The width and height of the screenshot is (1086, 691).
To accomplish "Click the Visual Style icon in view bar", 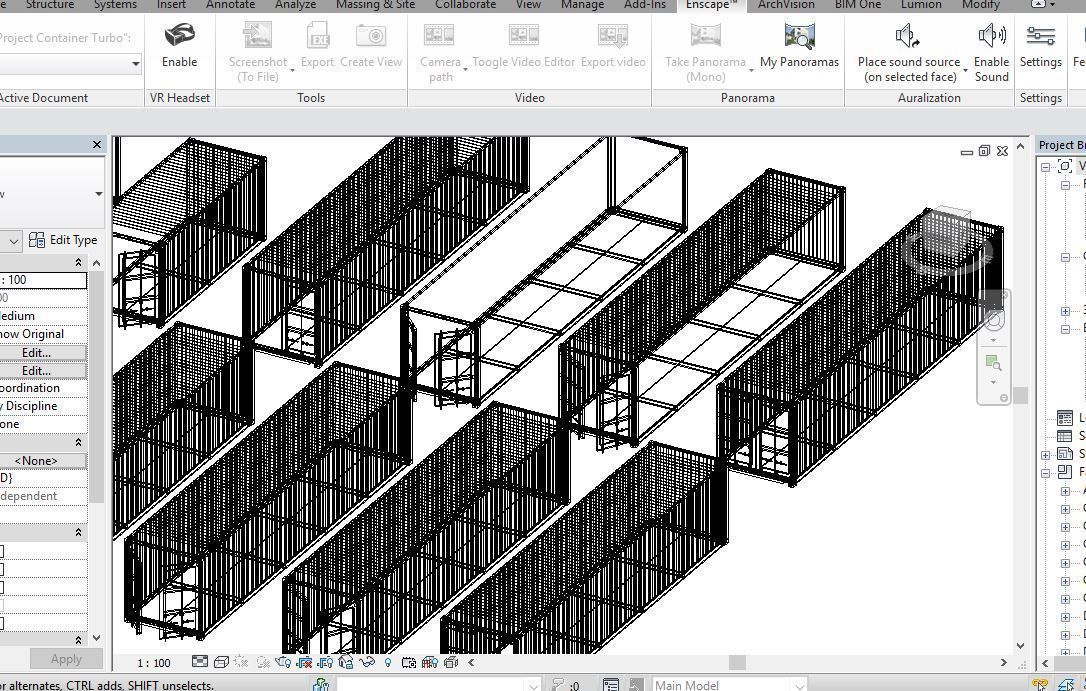I will coord(221,662).
